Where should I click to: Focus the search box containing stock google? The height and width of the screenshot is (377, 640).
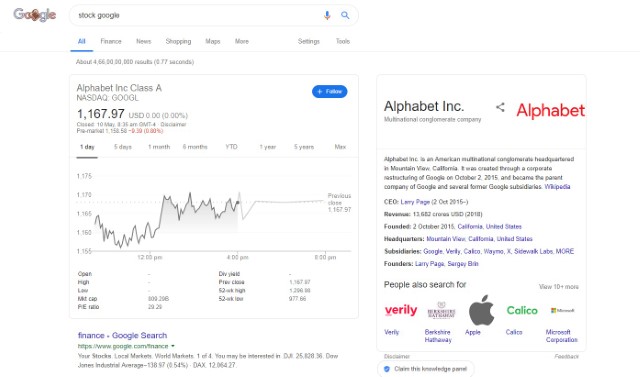point(198,16)
